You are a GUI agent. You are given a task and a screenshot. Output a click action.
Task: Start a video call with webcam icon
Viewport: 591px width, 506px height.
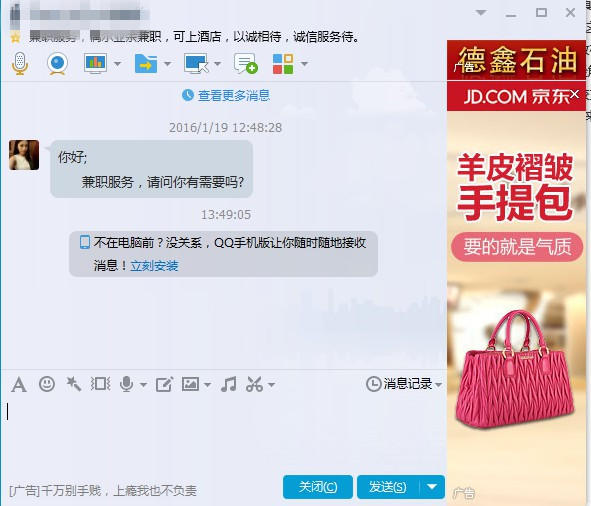(57, 63)
